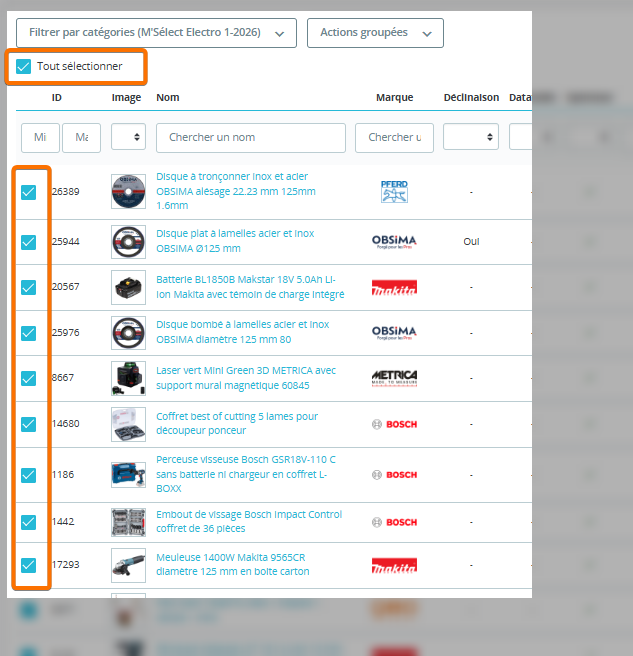Click ID value 26389
The width and height of the screenshot is (633, 656).
pyautogui.click(x=66, y=192)
